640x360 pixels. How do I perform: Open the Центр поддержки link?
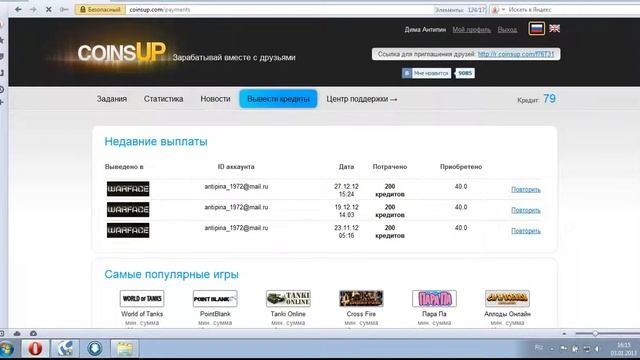pos(362,99)
